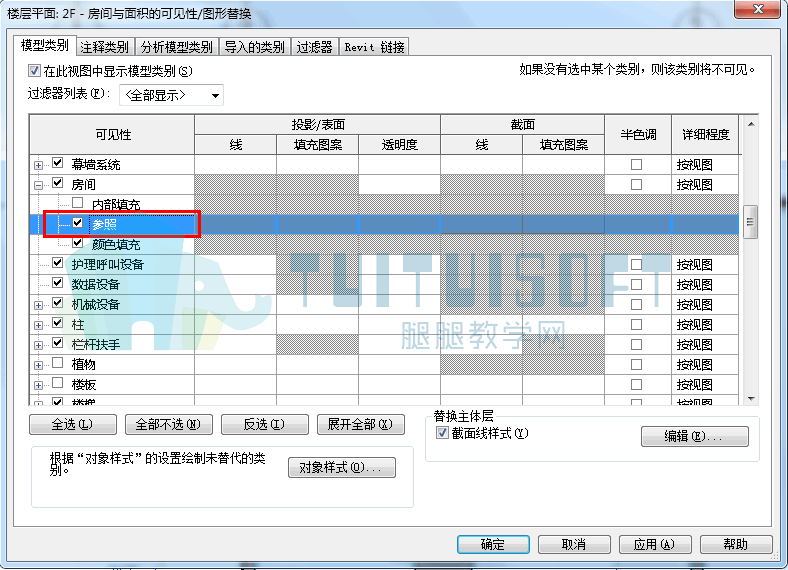Open the Revit 链接 tab
The image size is (788, 570).
[374, 47]
